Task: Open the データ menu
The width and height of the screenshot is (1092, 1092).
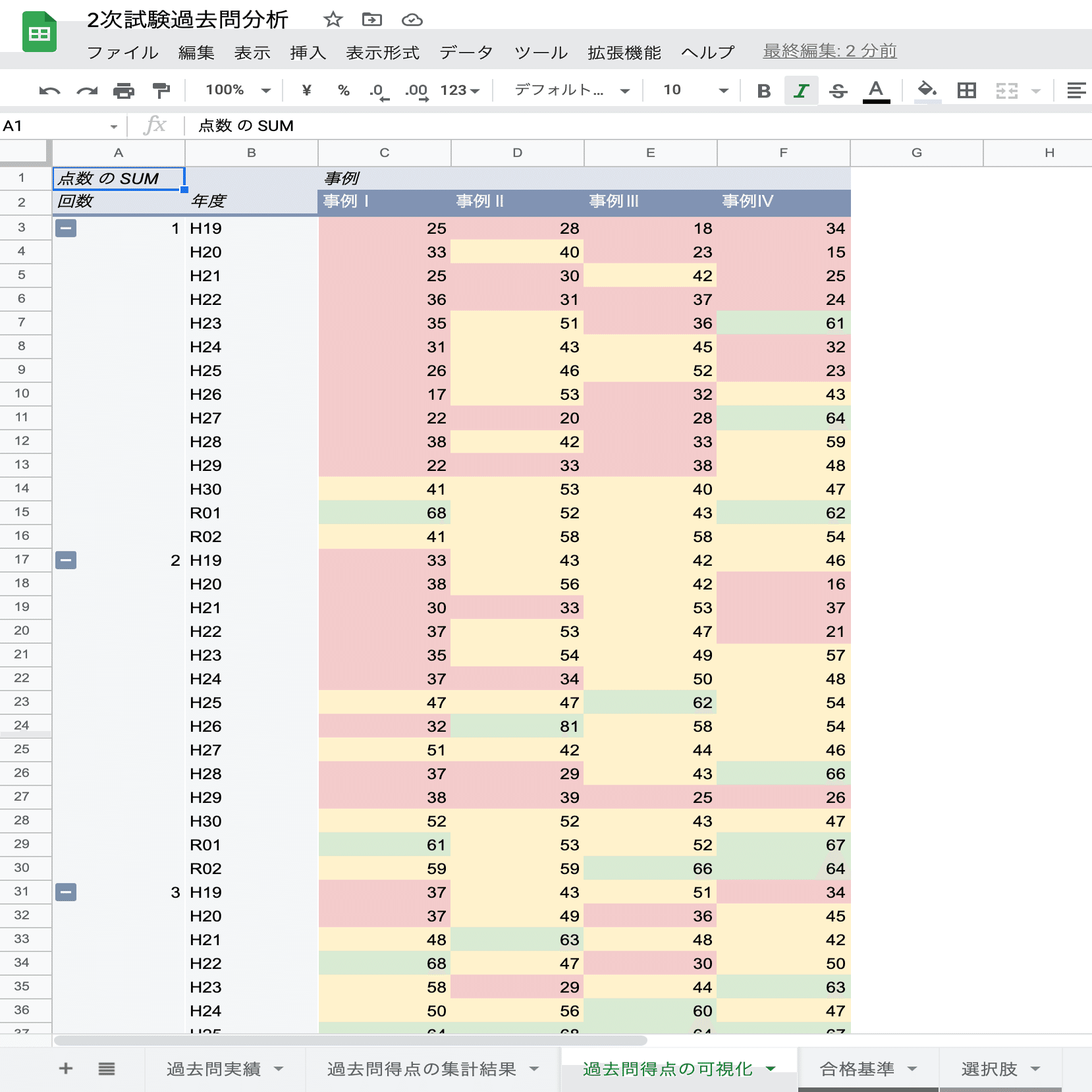Action: [x=466, y=52]
